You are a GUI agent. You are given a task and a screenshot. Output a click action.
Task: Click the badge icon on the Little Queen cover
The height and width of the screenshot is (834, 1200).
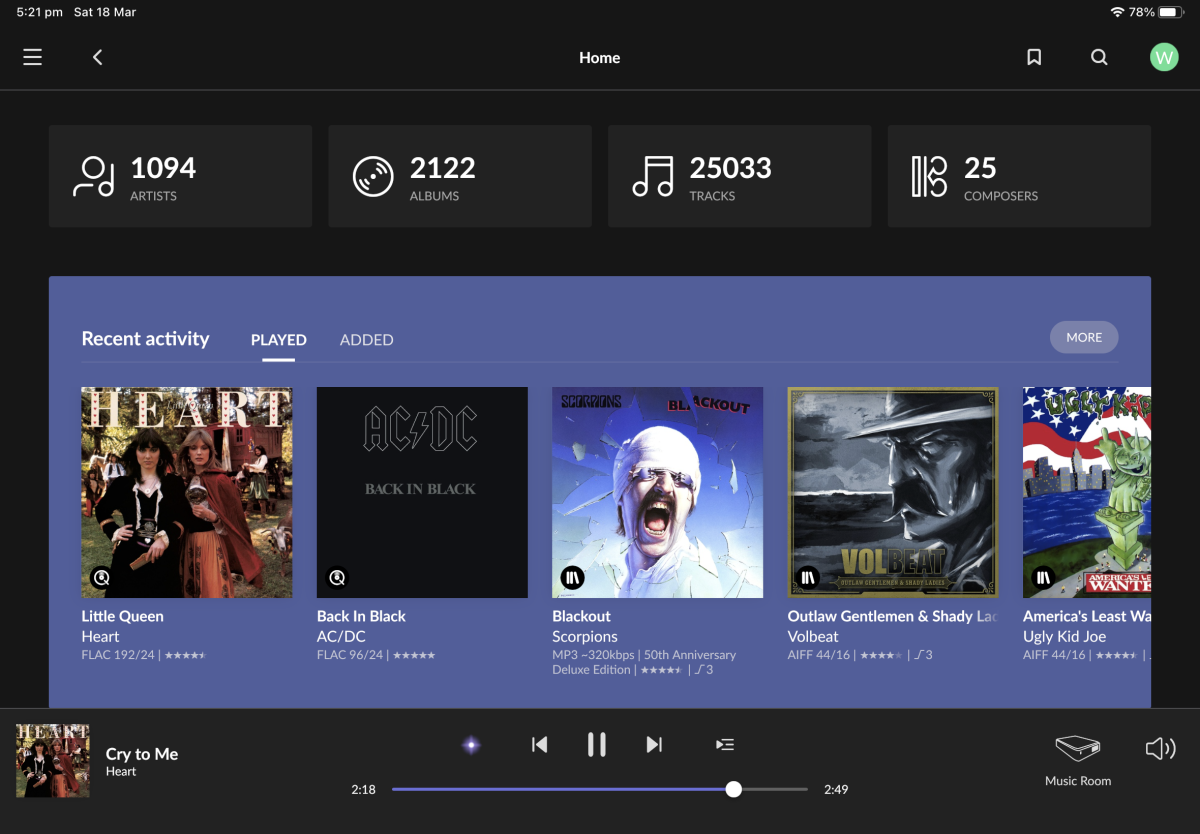click(x=101, y=577)
